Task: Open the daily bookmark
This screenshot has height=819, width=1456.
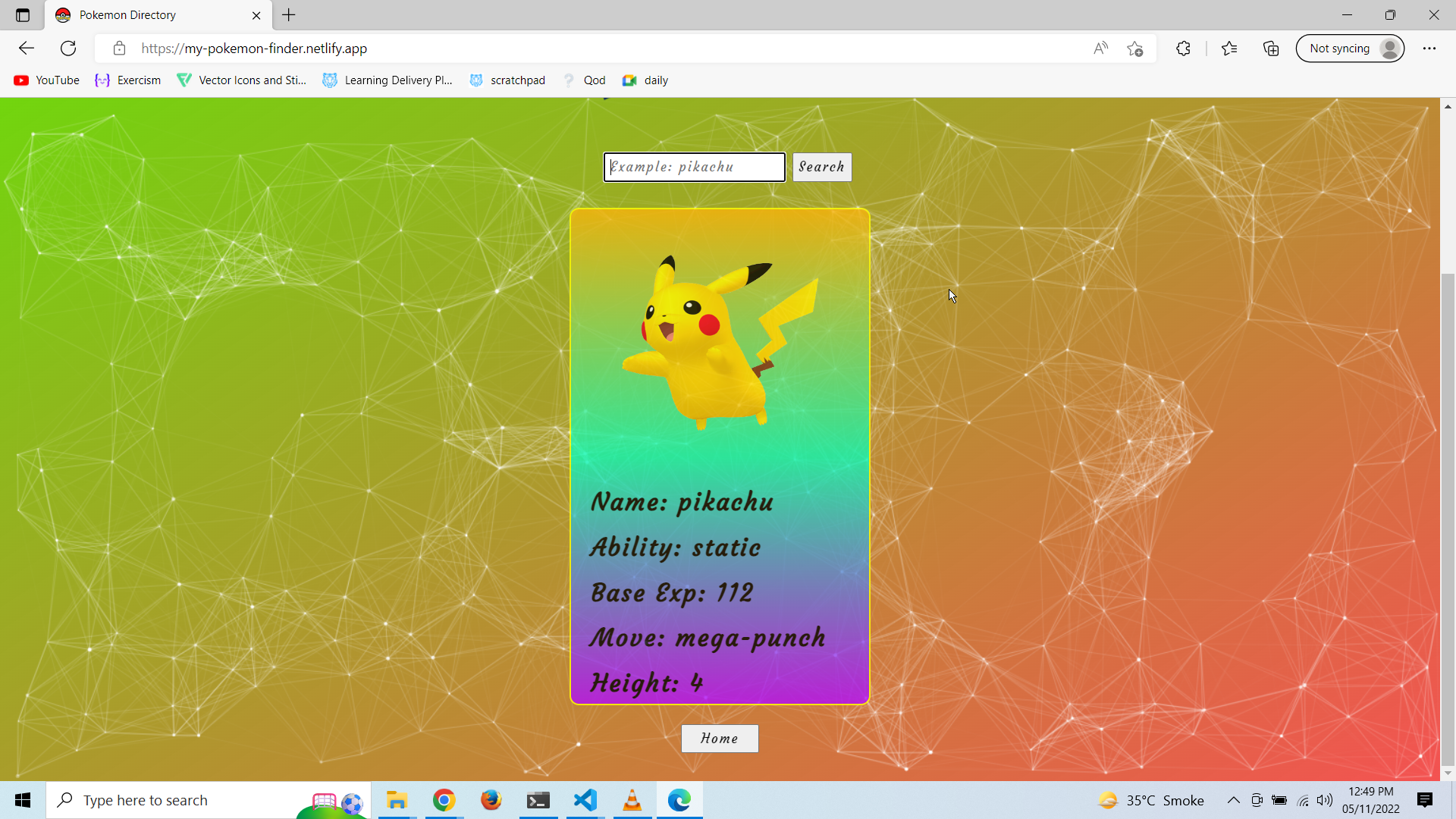Action: click(x=645, y=80)
